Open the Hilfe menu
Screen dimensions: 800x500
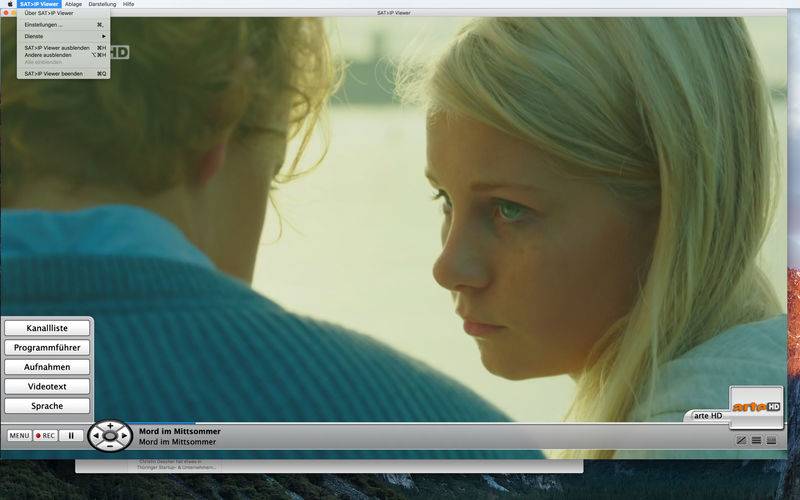pos(129,4)
